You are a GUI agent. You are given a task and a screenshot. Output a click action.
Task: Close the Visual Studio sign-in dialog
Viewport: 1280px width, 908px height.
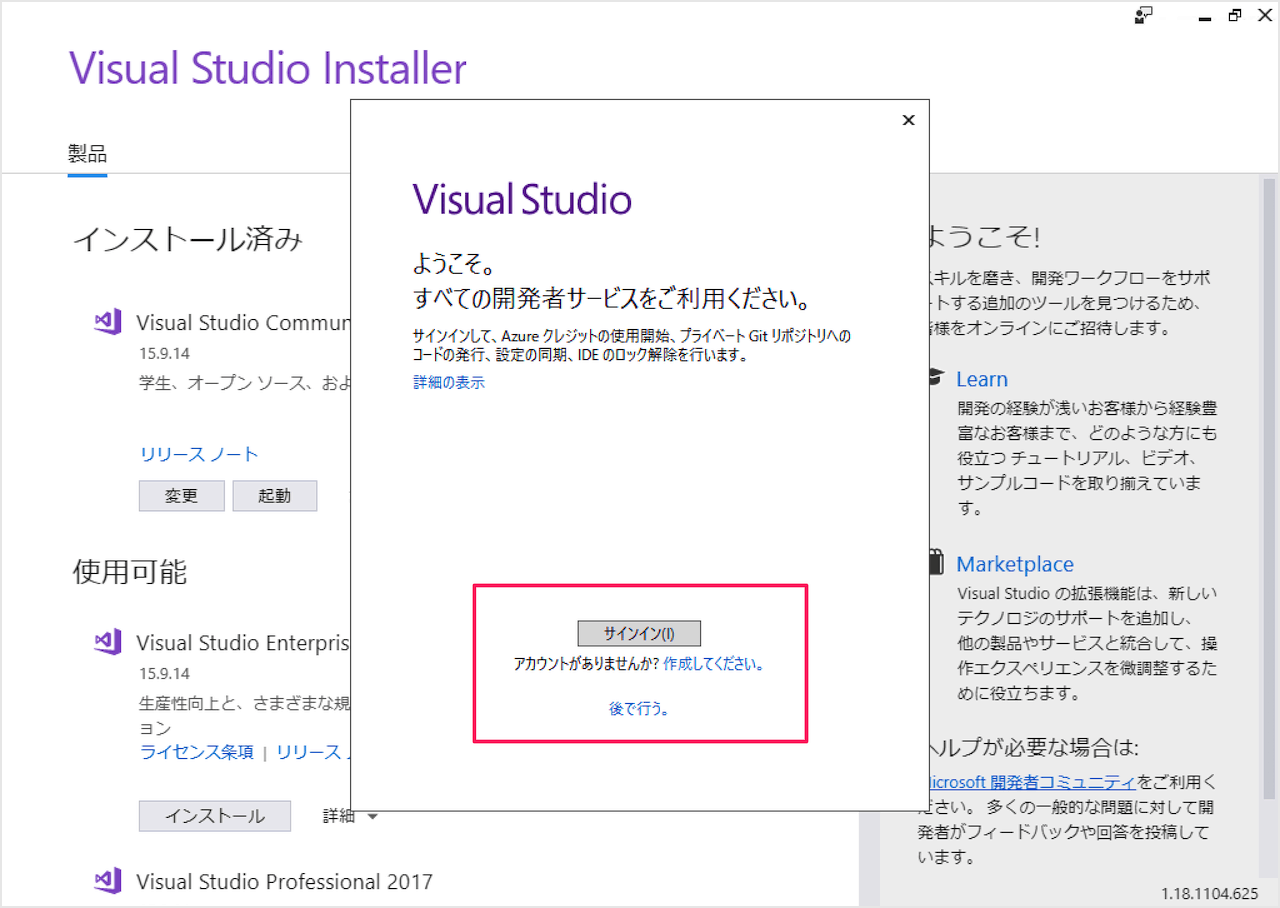tap(908, 120)
